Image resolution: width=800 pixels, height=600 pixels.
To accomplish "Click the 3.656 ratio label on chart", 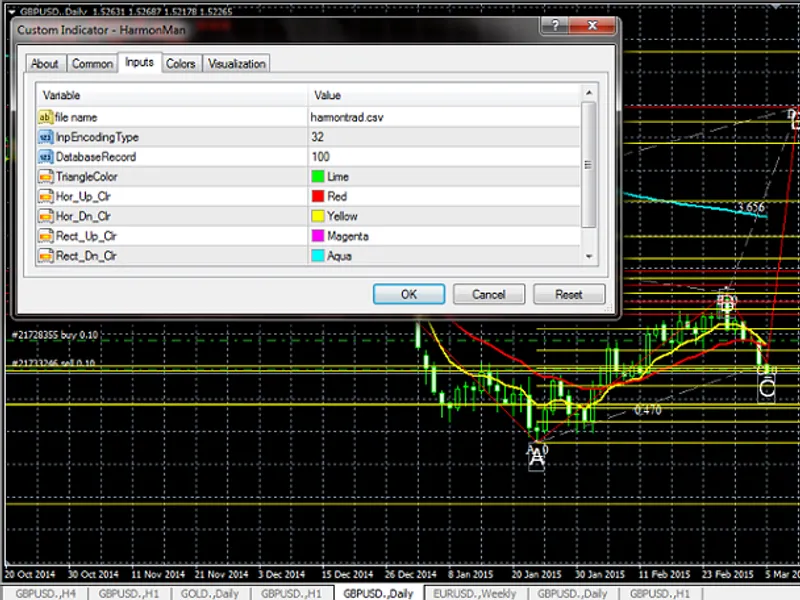I will (752, 207).
